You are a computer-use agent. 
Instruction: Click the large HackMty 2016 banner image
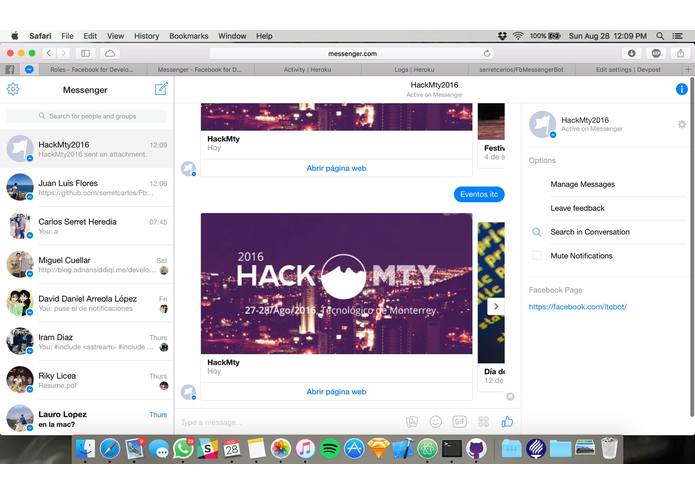pyautogui.click(x=336, y=284)
